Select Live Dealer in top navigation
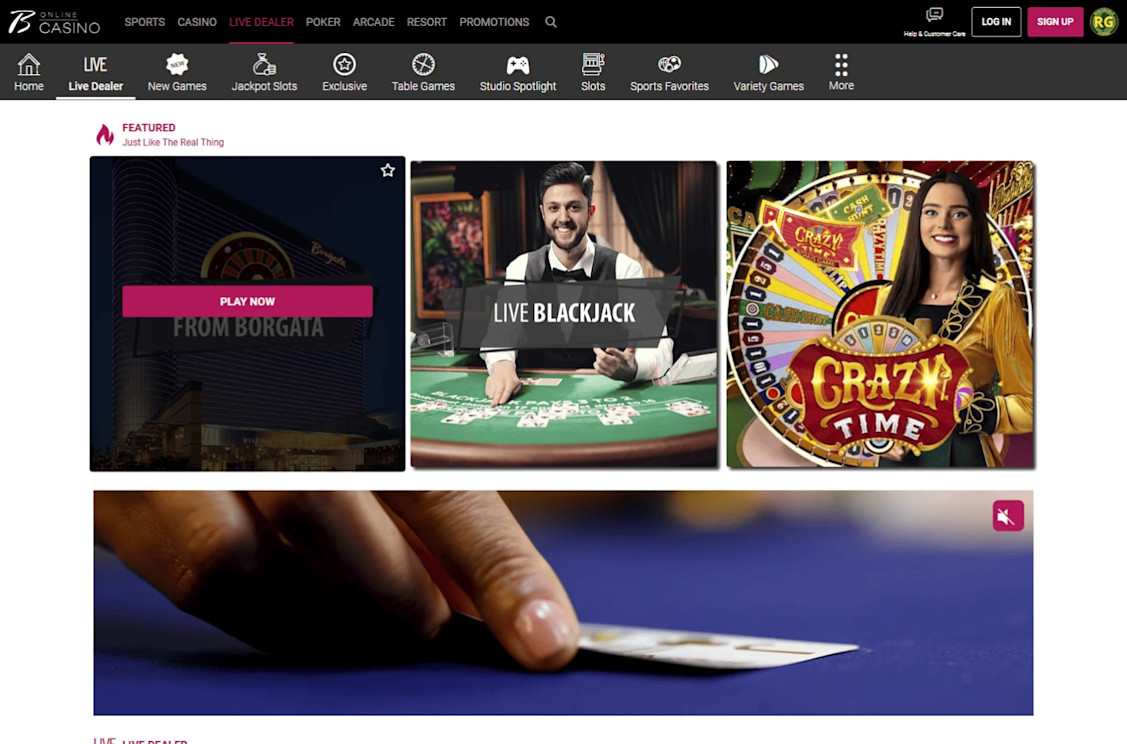 pyautogui.click(x=261, y=22)
